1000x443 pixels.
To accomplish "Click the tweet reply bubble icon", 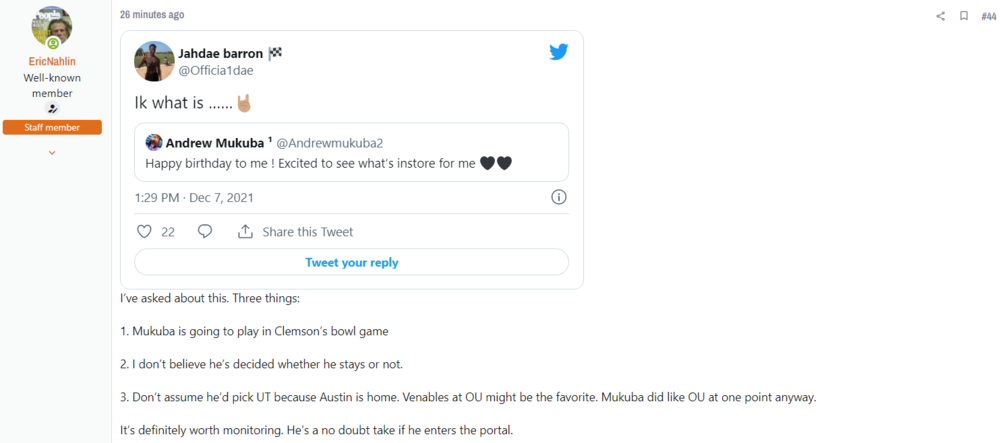I will pos(205,231).
